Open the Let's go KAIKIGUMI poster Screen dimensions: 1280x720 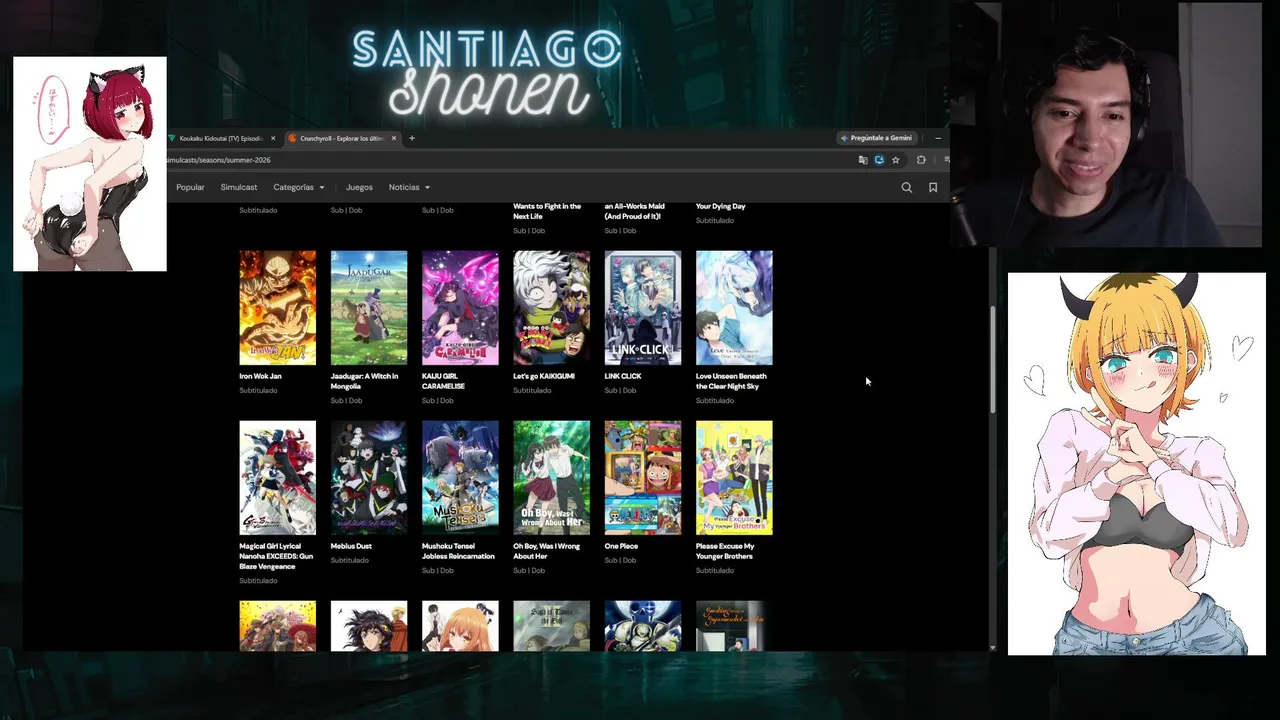[x=551, y=308]
